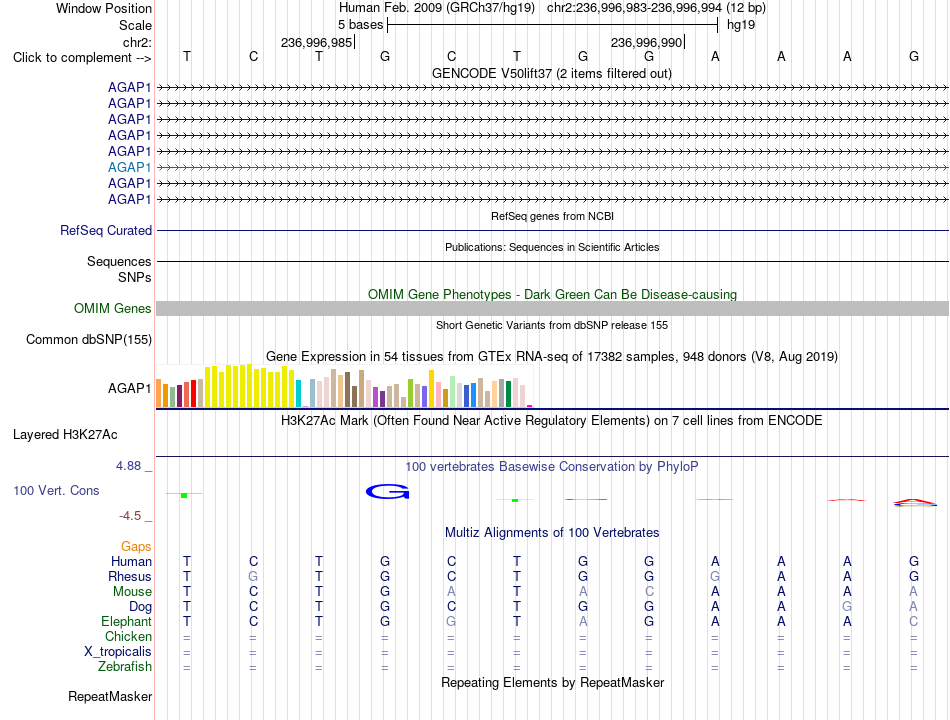Click the 'SNPs' label under Sequences

pos(135,277)
